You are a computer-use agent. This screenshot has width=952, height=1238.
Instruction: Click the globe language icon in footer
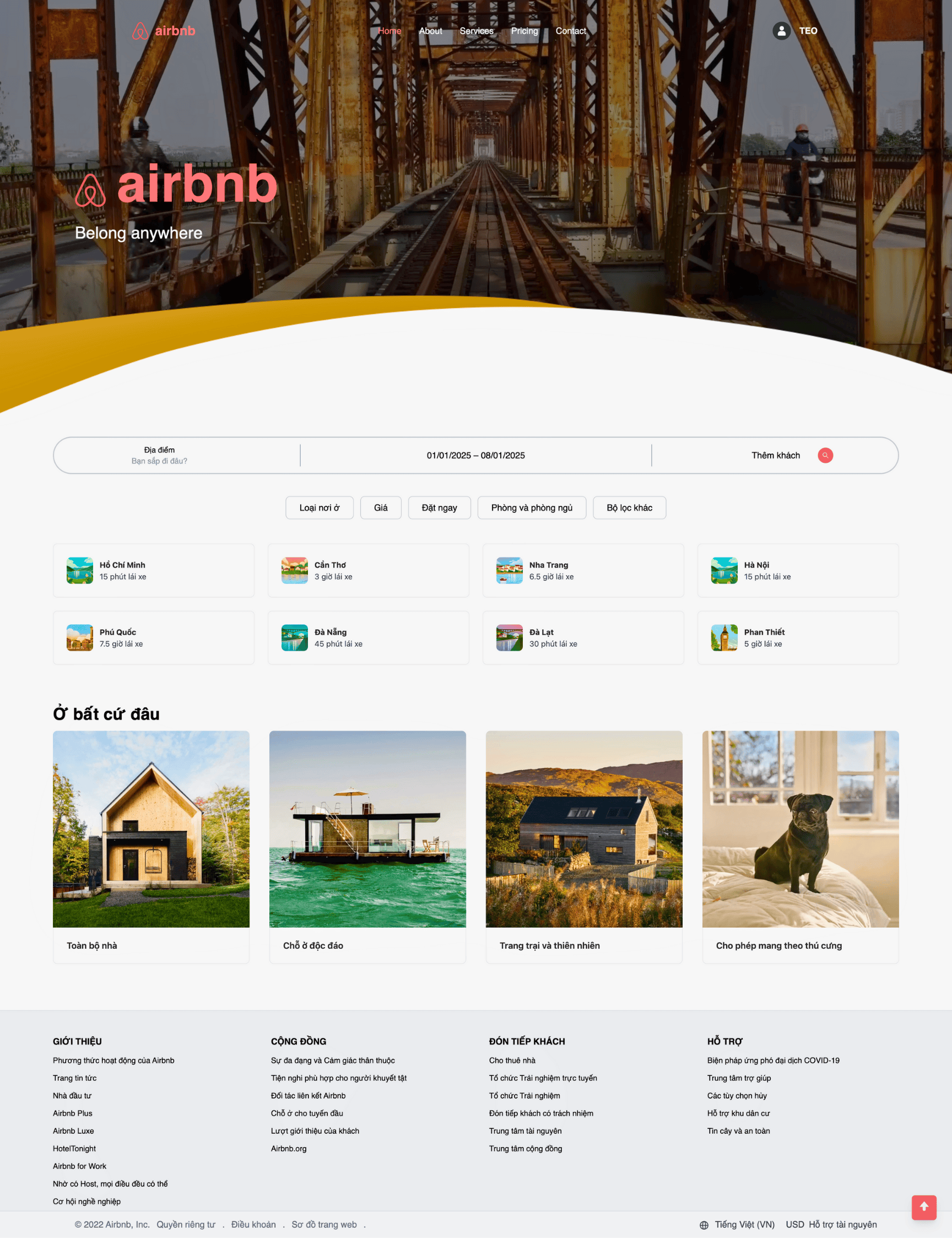pyautogui.click(x=704, y=1224)
